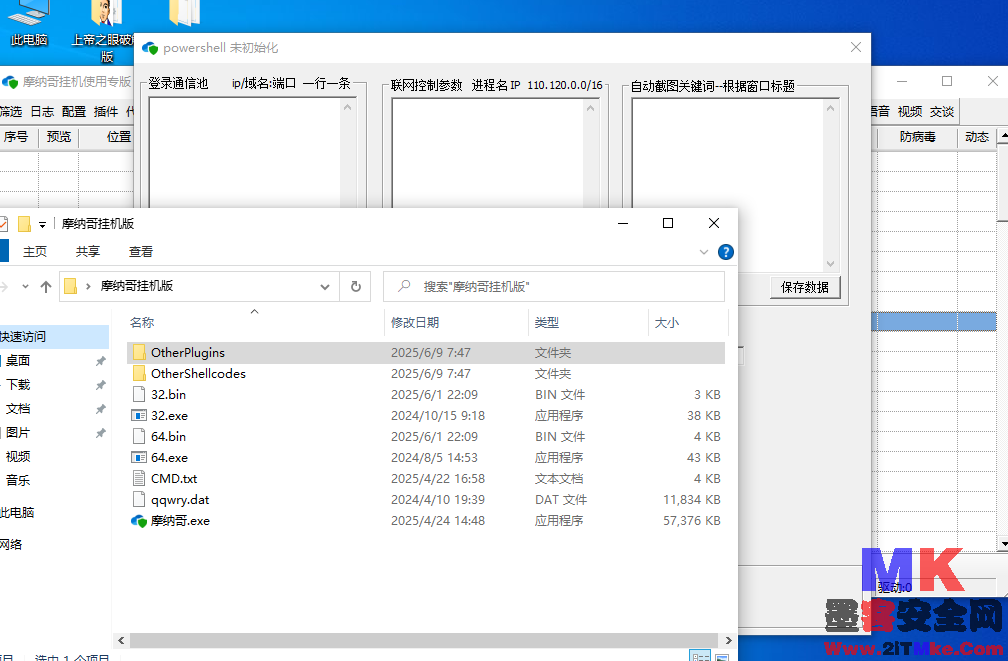This screenshot has width=1008, height=661.
Task: Click inside the 联网控制参数 text area
Action: coord(488,153)
